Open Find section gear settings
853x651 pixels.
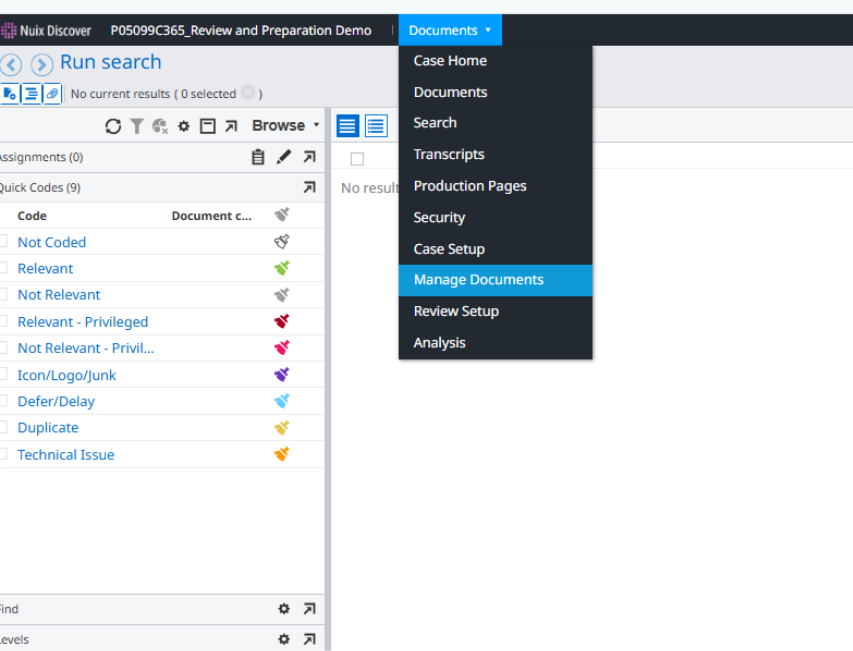284,609
